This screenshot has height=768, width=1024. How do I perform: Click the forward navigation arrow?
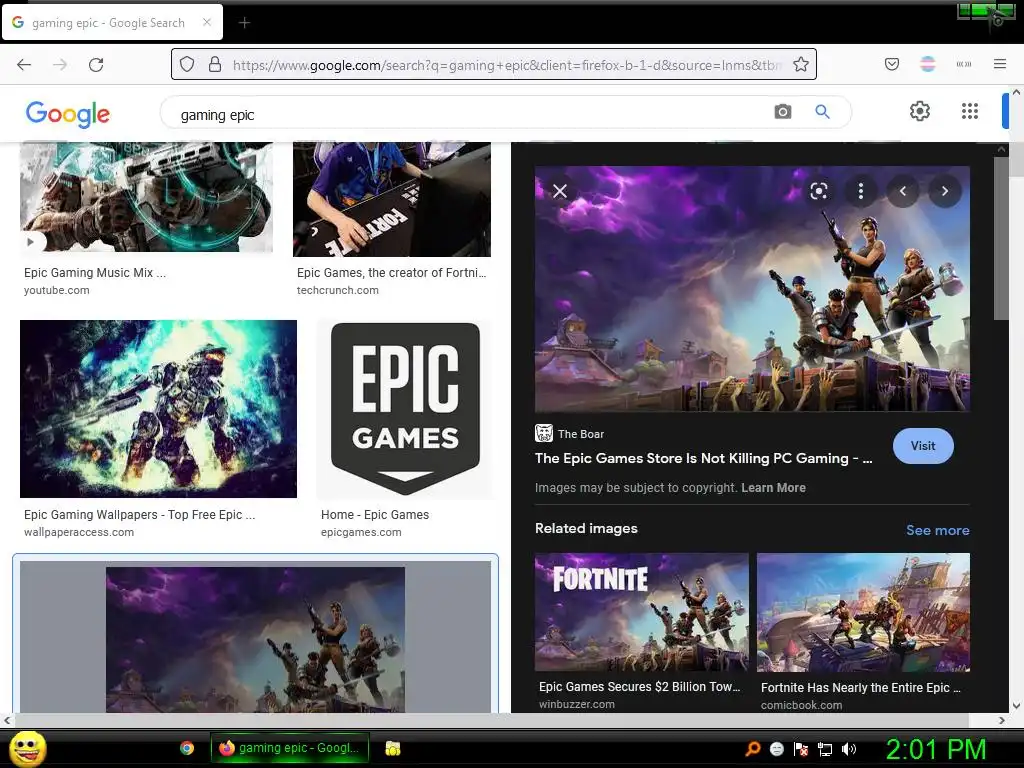click(x=60, y=65)
